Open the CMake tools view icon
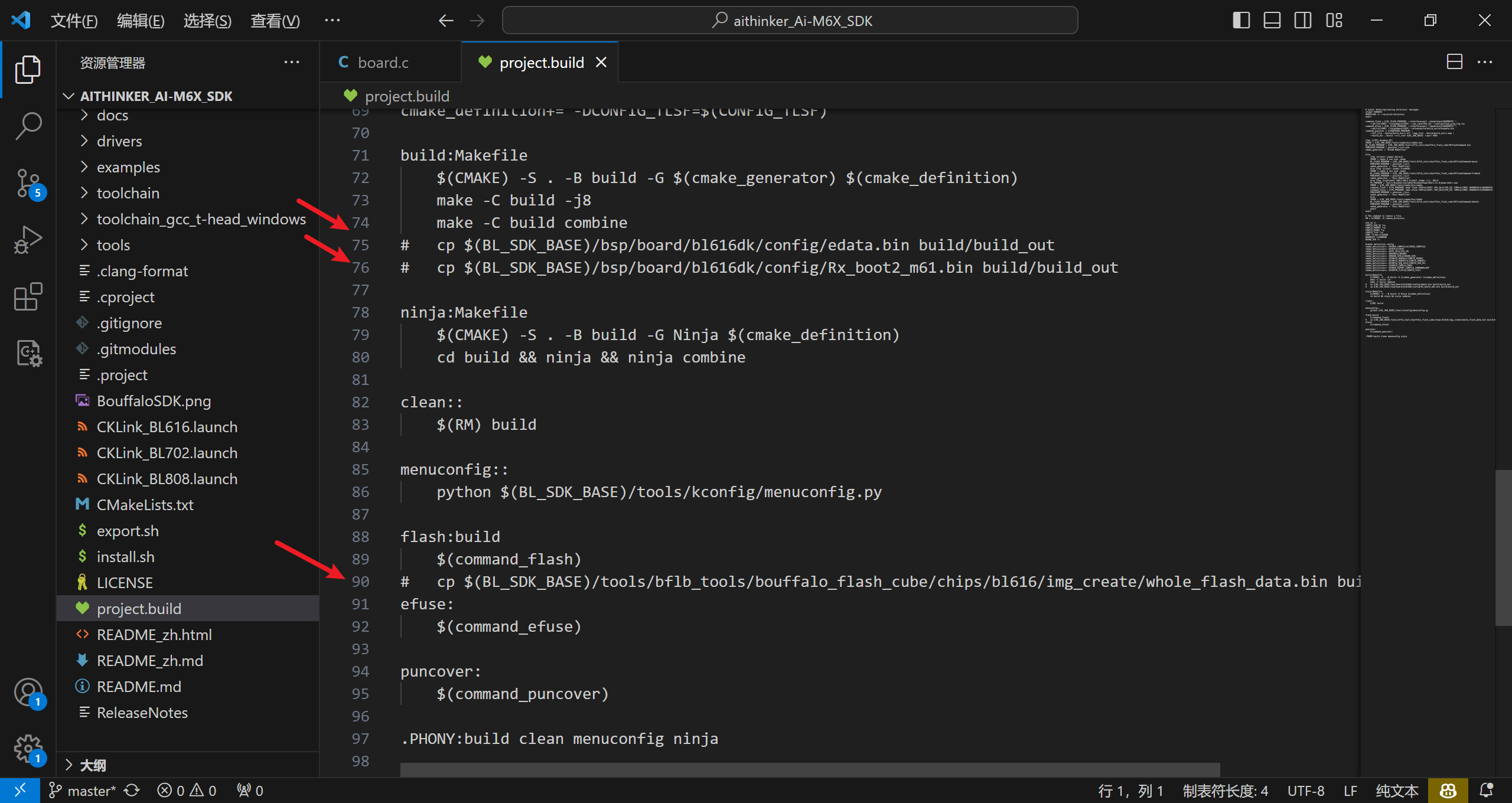1512x803 pixels. 28,353
